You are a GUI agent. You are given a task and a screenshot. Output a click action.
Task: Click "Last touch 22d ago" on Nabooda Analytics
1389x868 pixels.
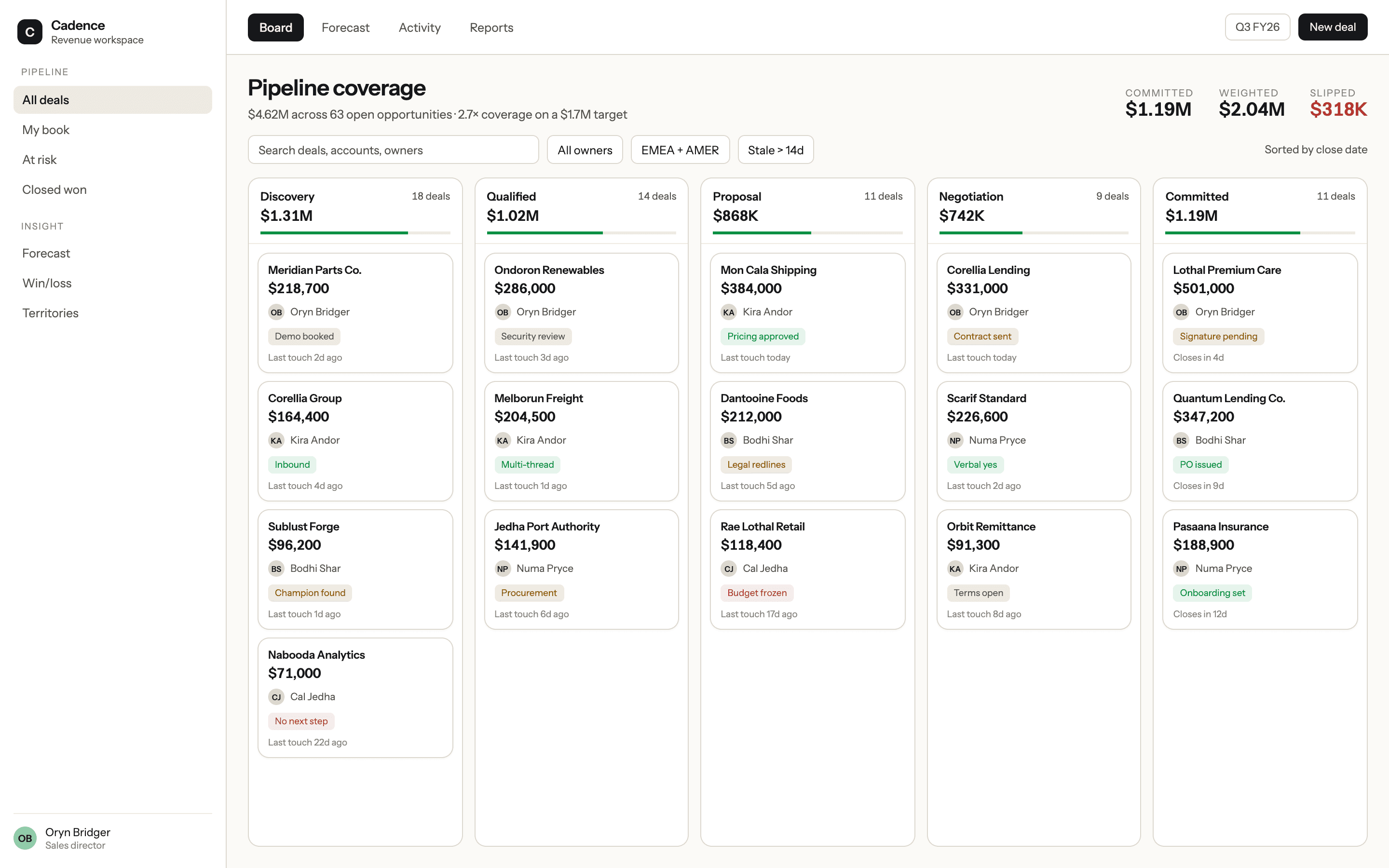point(308,742)
